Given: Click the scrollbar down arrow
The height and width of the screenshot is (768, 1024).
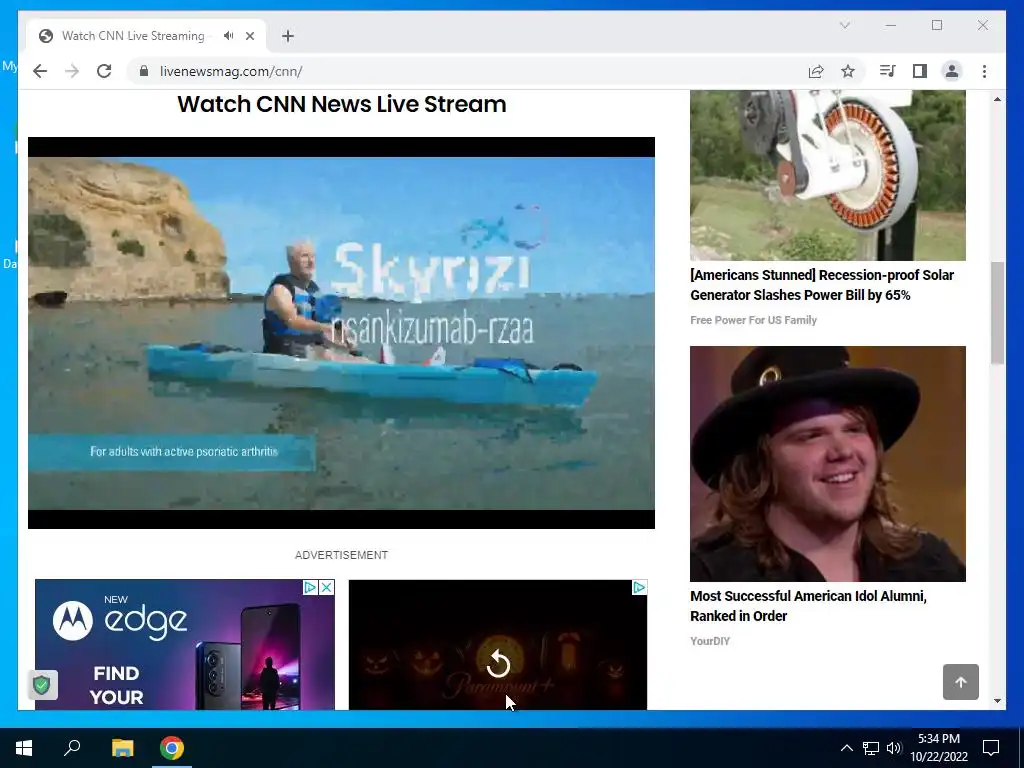Looking at the screenshot, I should click(997, 701).
